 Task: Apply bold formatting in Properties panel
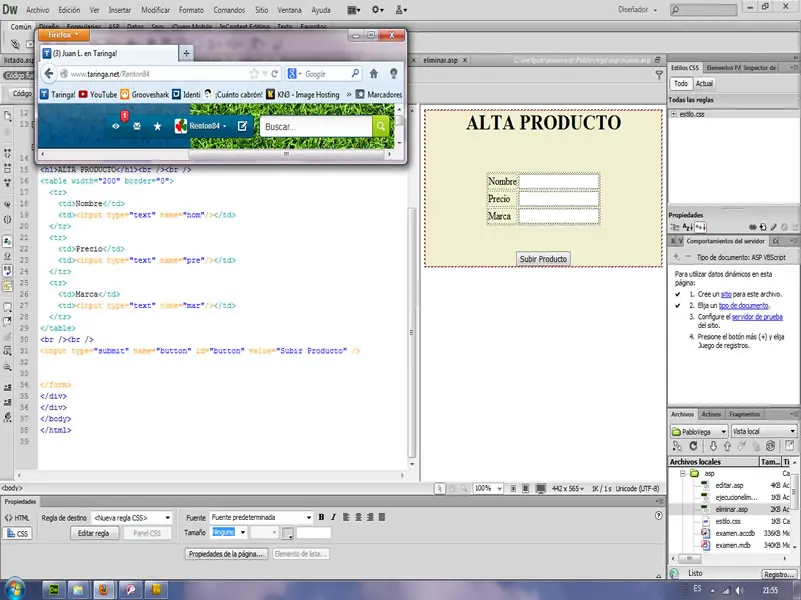[x=321, y=517]
